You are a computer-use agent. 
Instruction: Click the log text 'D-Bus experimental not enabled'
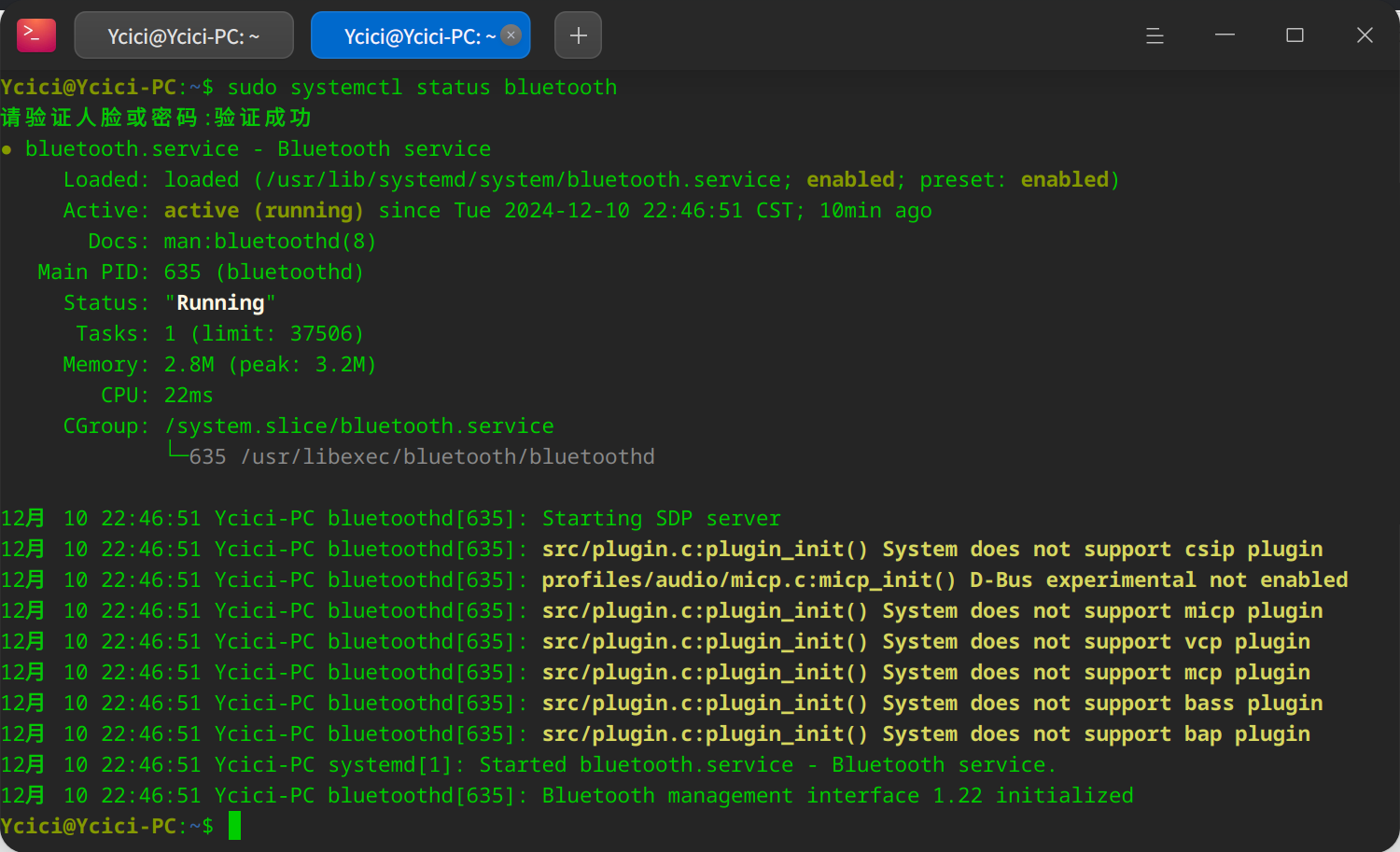[x=1159, y=580]
